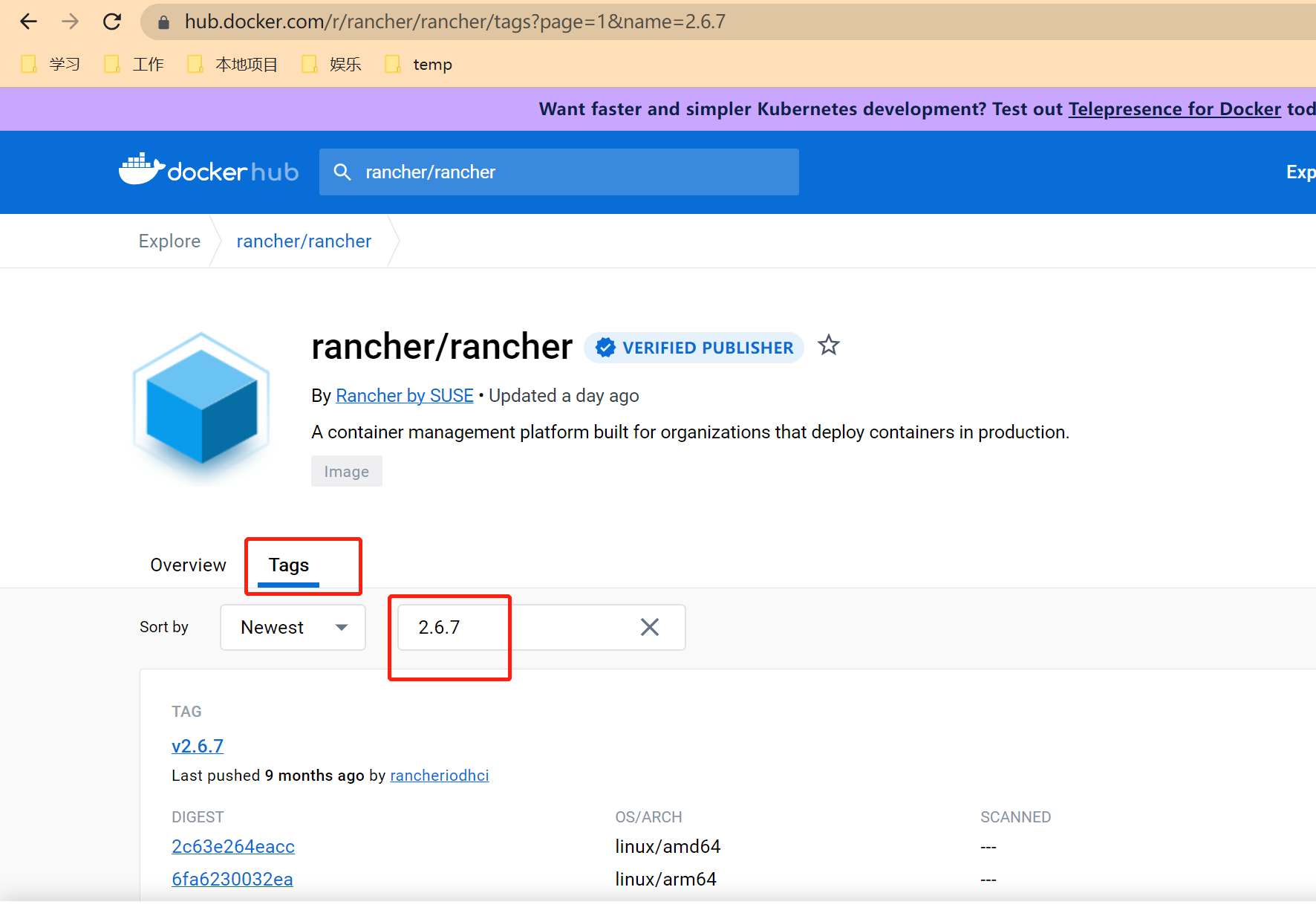Switch to the Overview tab
Viewport: 1316px width, 916px height.
(x=188, y=565)
